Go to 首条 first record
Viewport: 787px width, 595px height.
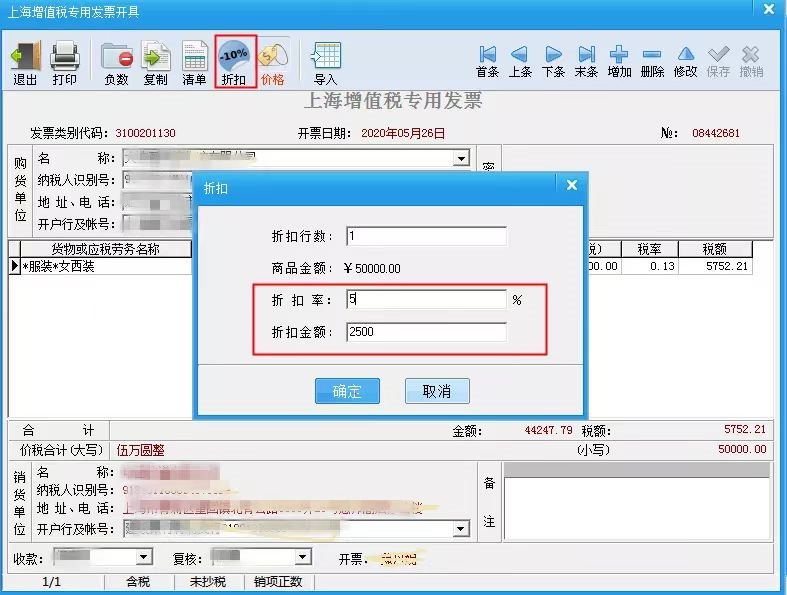(x=487, y=62)
